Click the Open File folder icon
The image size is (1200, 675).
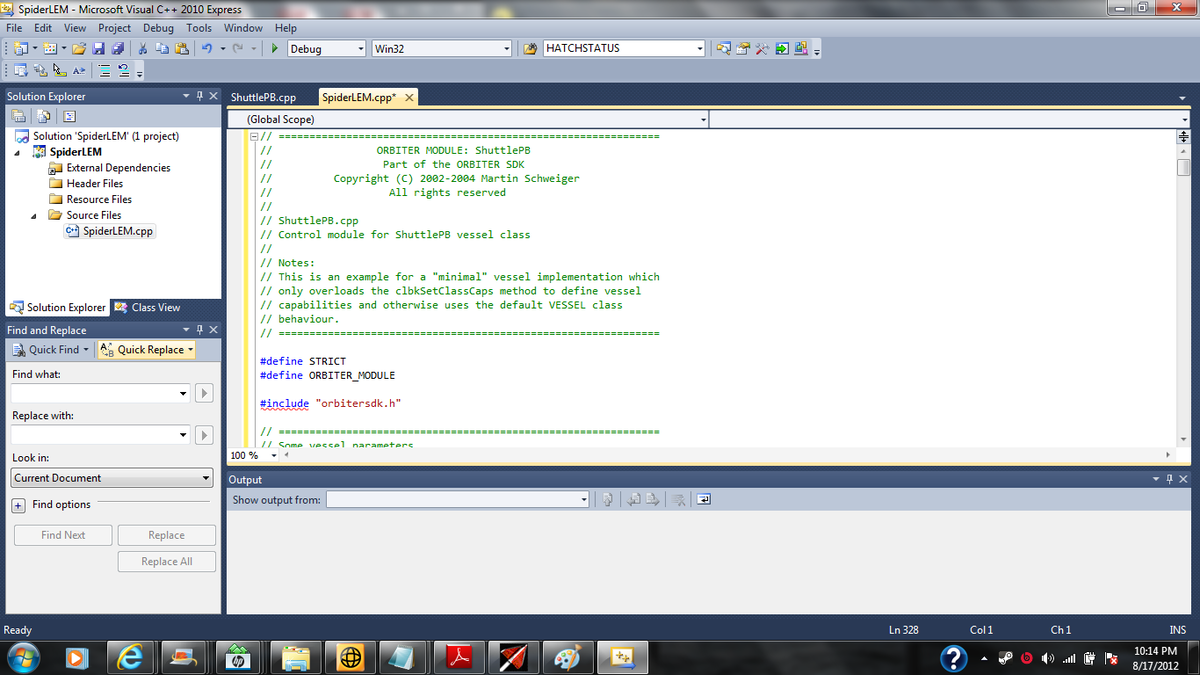(x=79, y=48)
